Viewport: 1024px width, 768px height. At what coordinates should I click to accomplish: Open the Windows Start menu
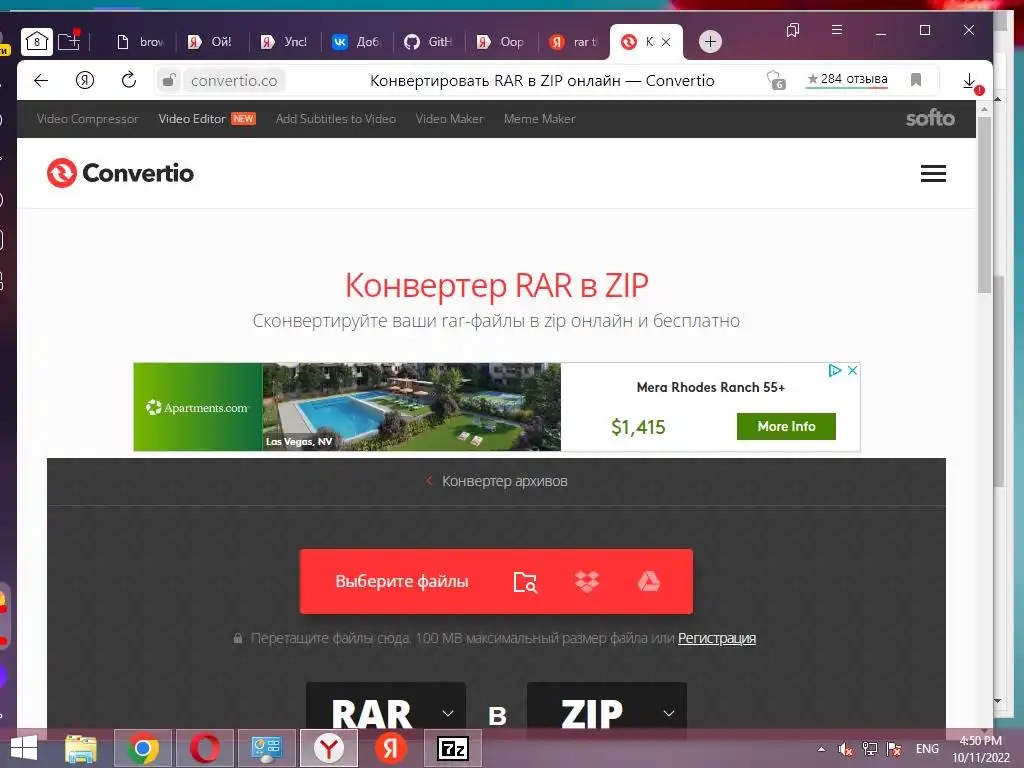coord(24,748)
